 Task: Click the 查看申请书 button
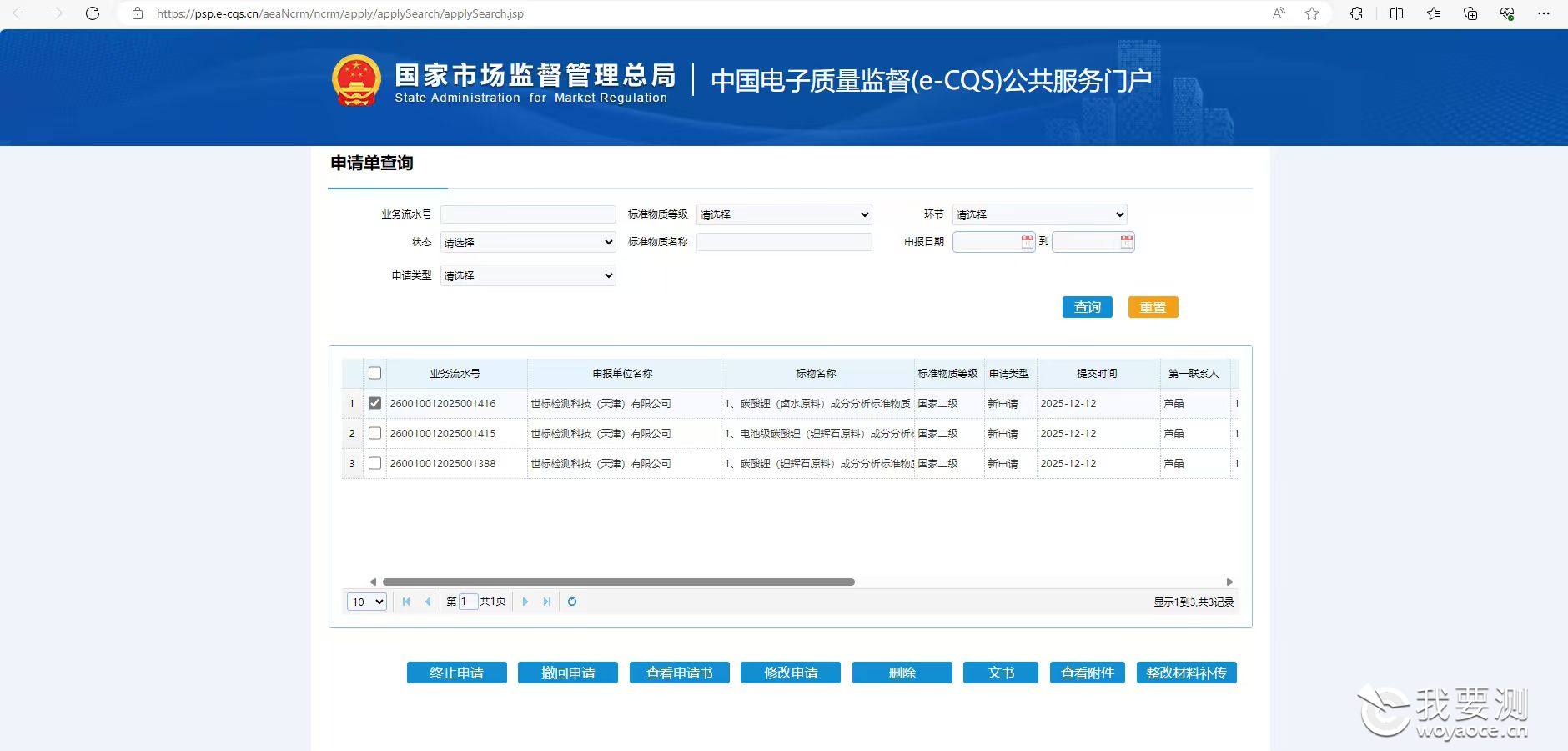pos(679,673)
